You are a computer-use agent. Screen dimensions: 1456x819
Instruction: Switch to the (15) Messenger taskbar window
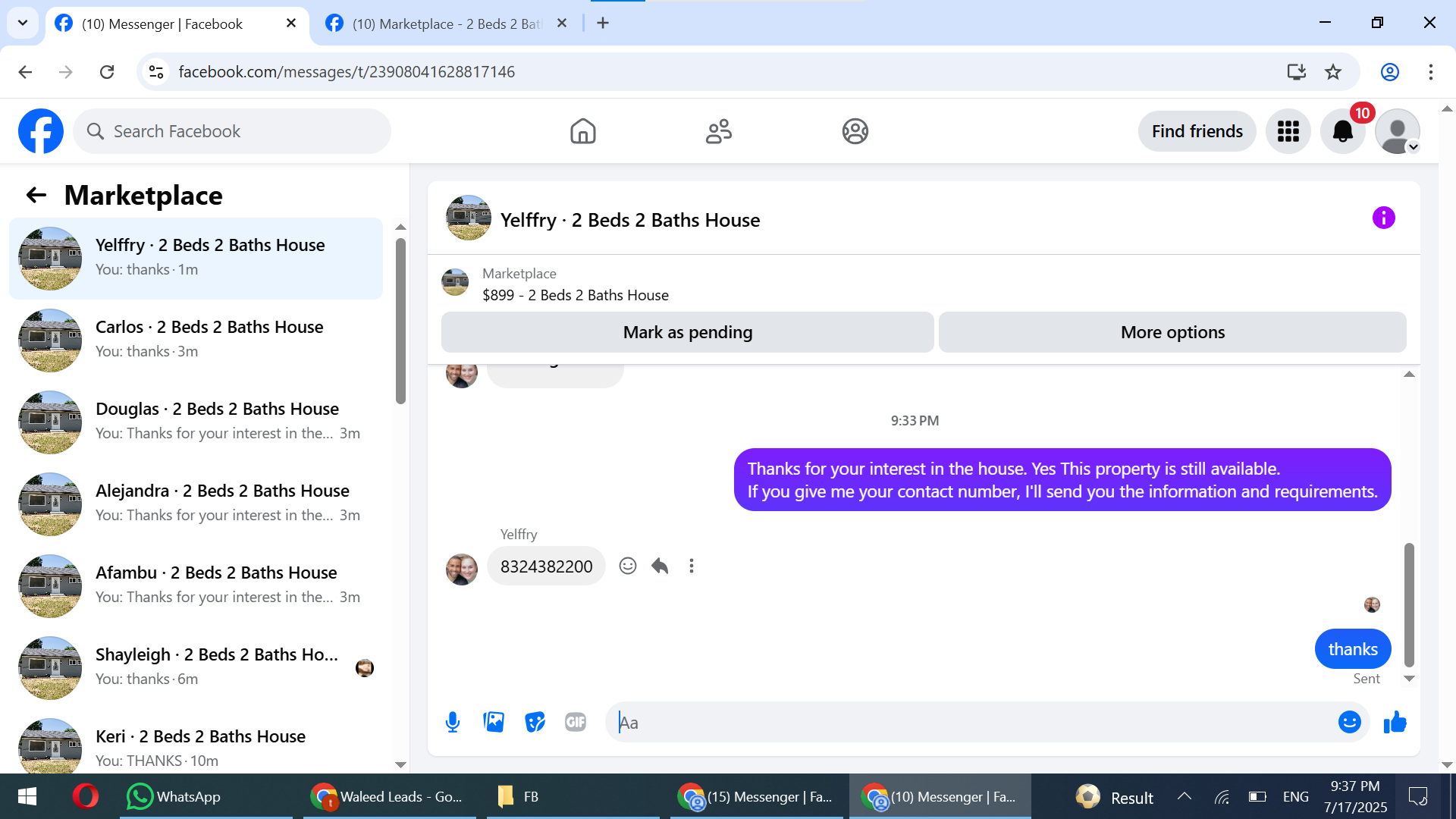coord(756,796)
